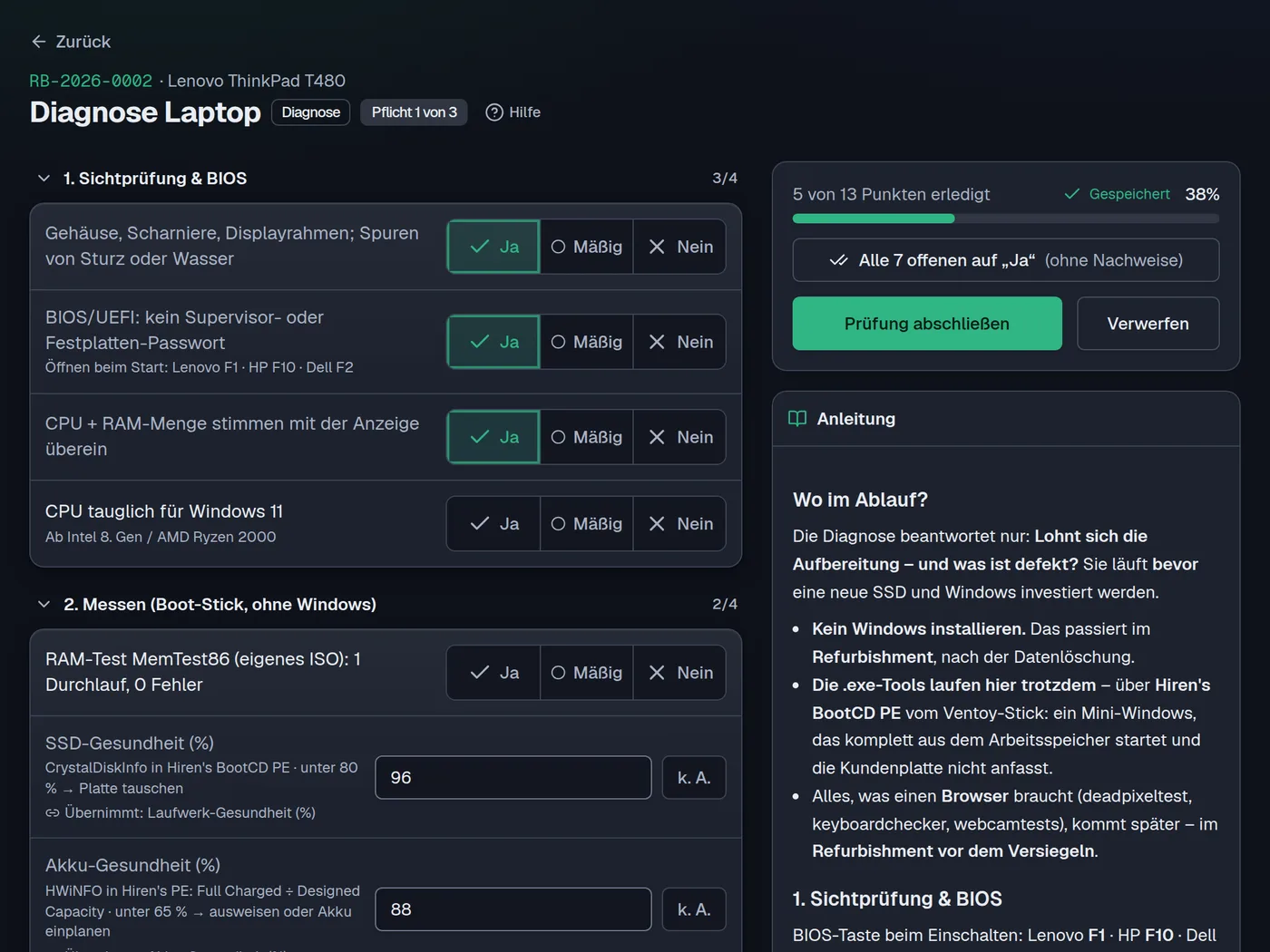Mark SSD-Gesundheit as k. A.
The width and height of the screenshot is (1270, 952).
click(x=694, y=778)
